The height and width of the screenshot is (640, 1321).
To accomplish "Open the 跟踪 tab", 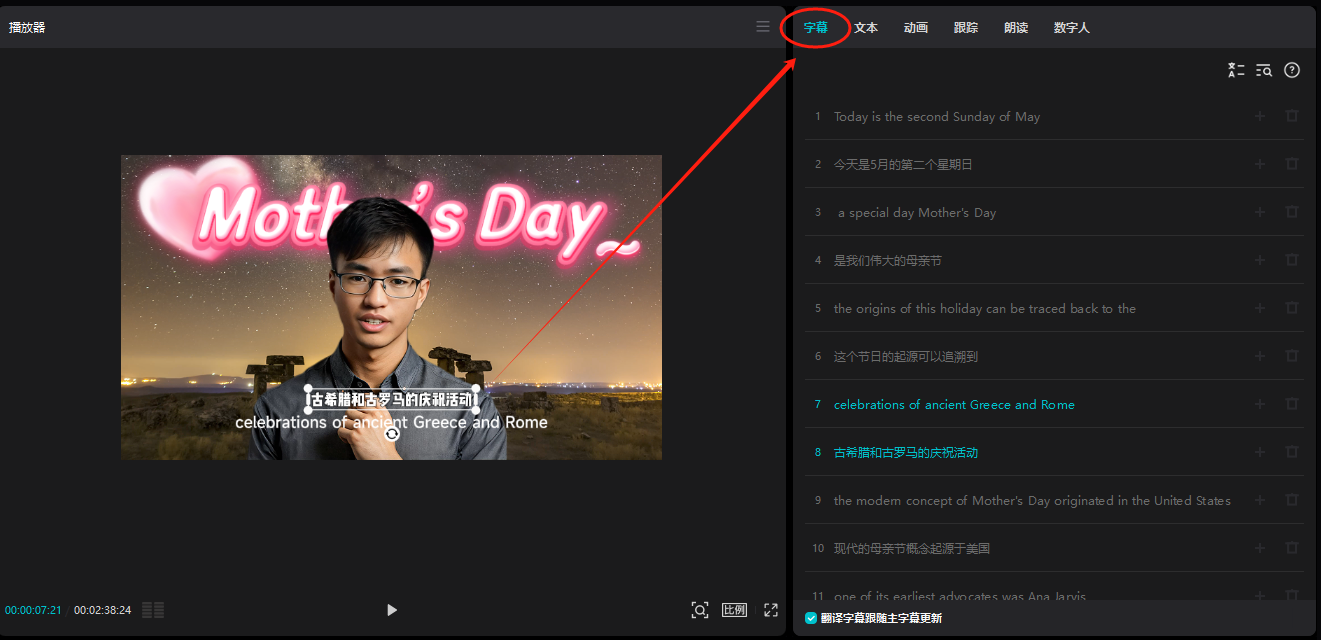I will (x=966, y=28).
